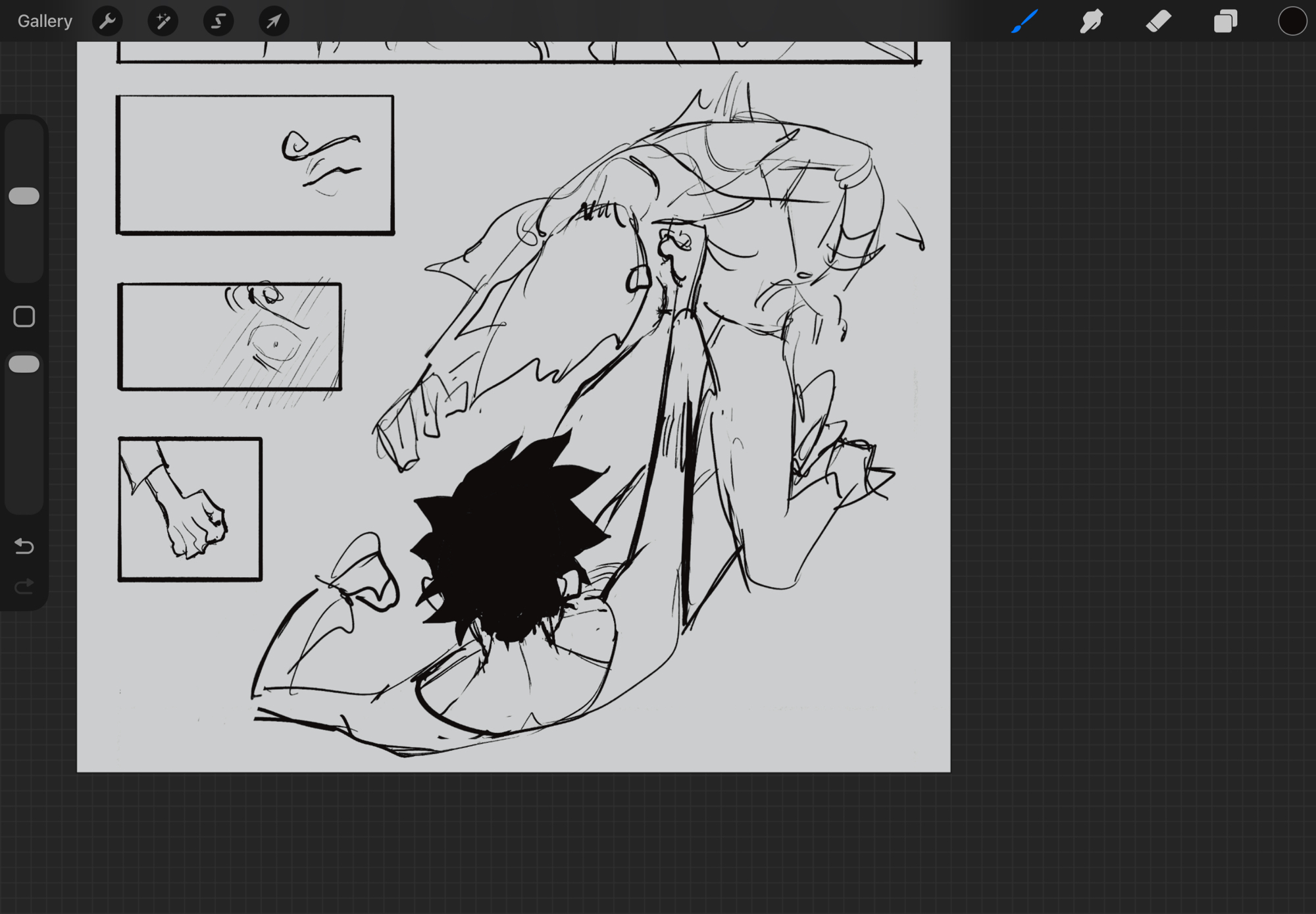Undo the last stroke
Viewport: 1316px width, 914px height.
point(24,546)
